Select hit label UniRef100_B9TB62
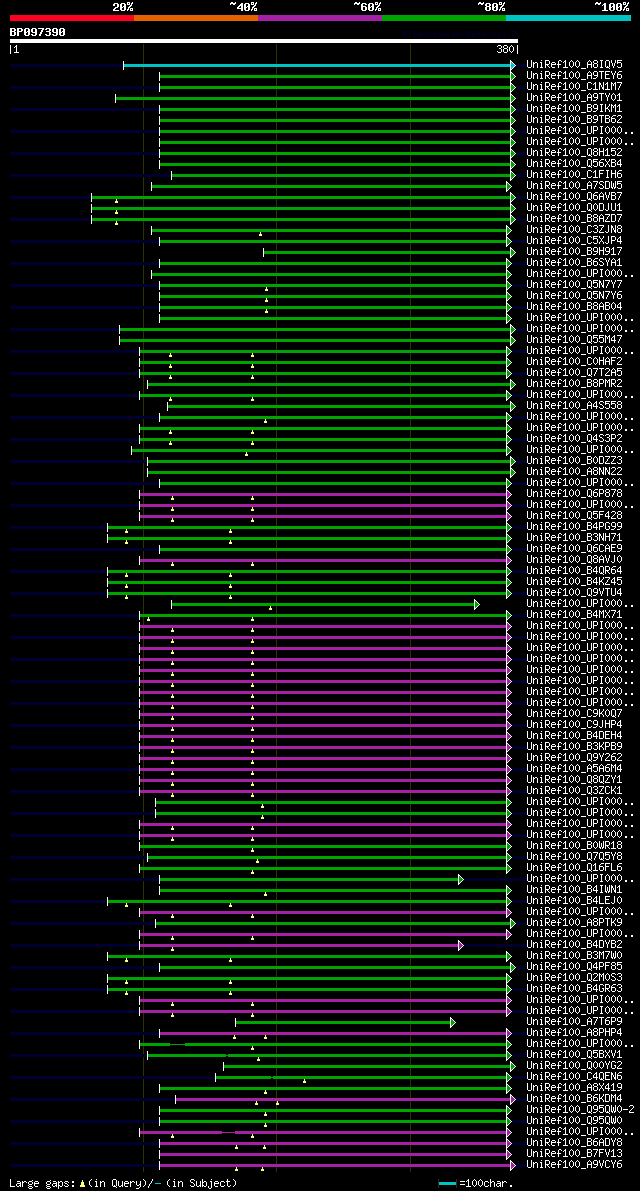This screenshot has height=1191, width=640. (574, 120)
